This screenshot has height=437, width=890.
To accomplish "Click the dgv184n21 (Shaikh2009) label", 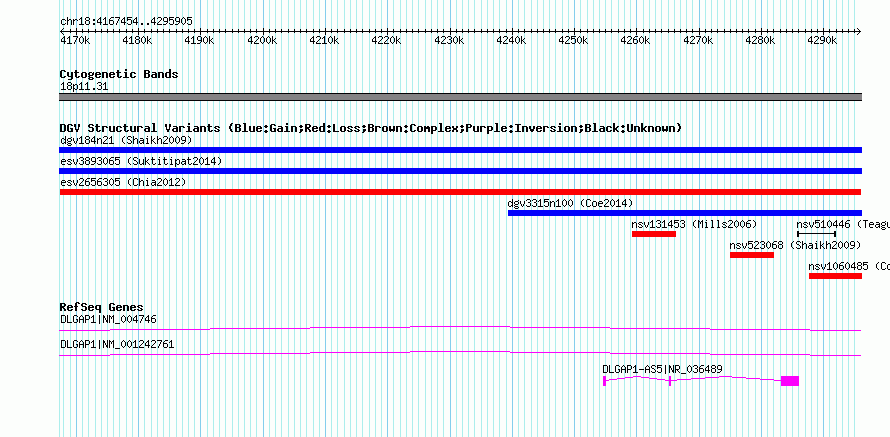I will [x=126, y=140].
